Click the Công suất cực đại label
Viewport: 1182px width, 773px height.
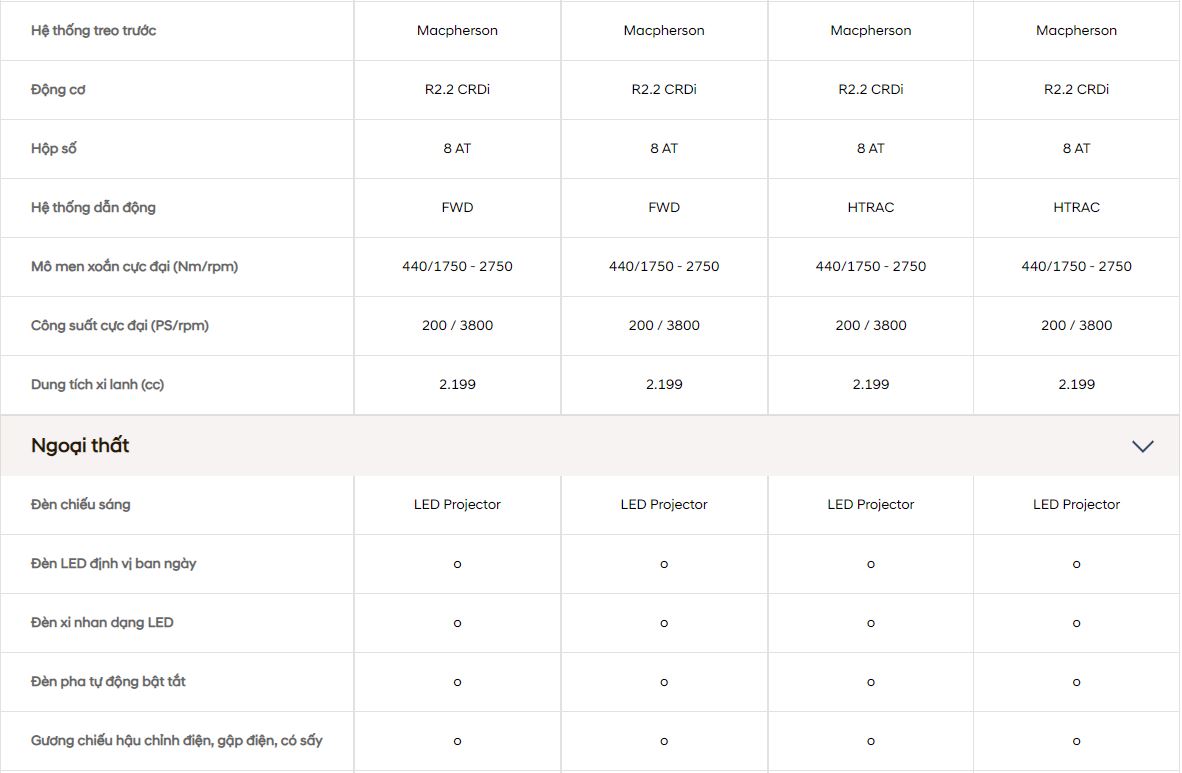(x=120, y=326)
